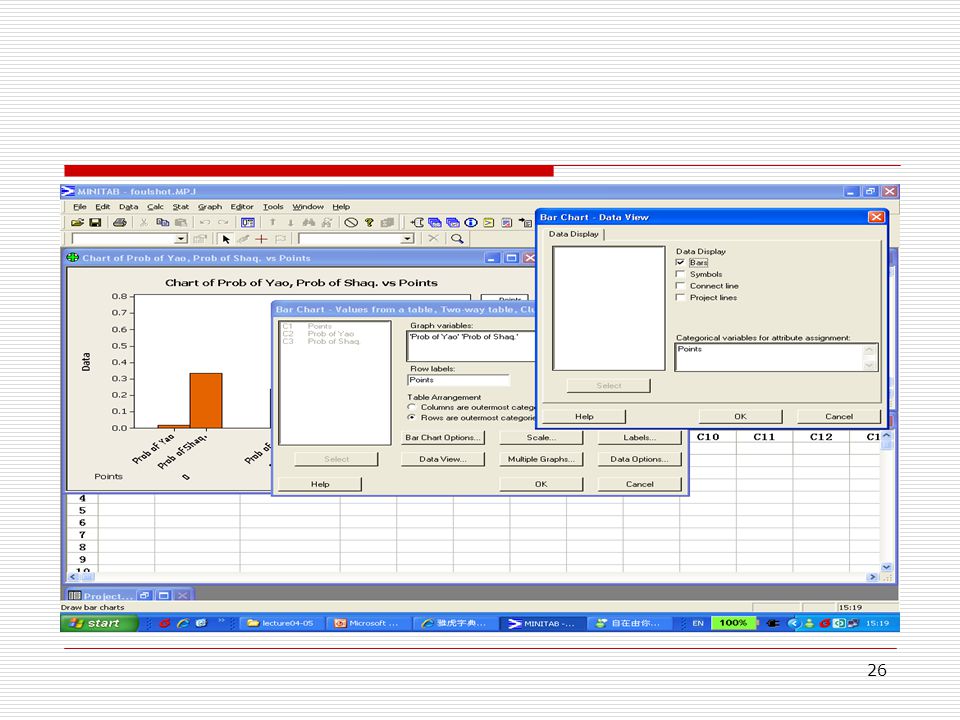Click the Data View button
Image resolution: width=960 pixels, height=720 pixels.
pyautogui.click(x=443, y=459)
